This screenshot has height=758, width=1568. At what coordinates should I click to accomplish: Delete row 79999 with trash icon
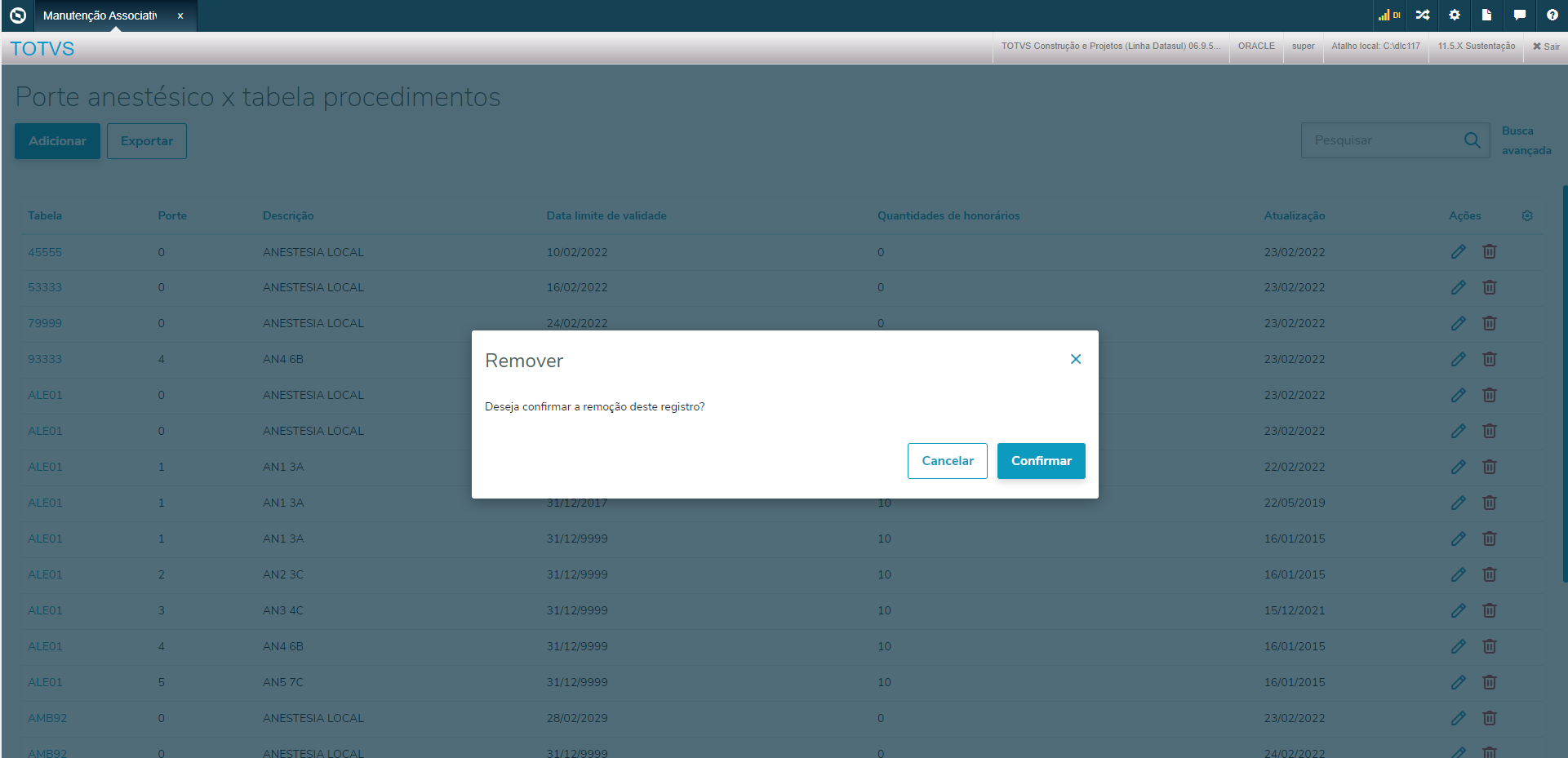pos(1490,323)
